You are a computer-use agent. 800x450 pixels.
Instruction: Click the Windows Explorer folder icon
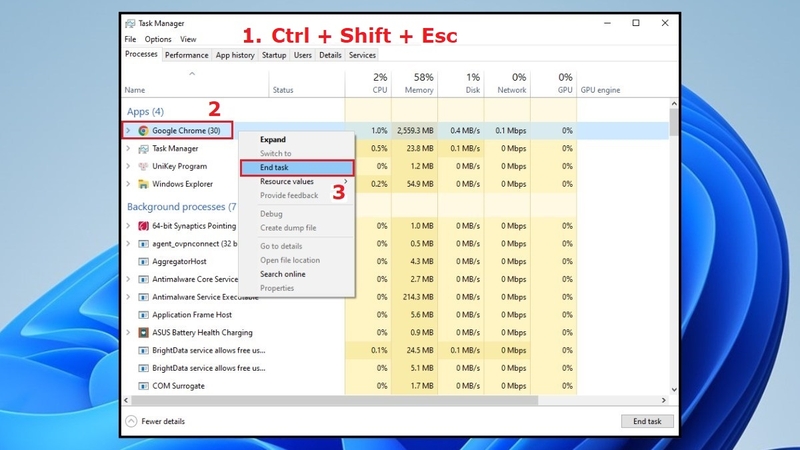click(143, 184)
